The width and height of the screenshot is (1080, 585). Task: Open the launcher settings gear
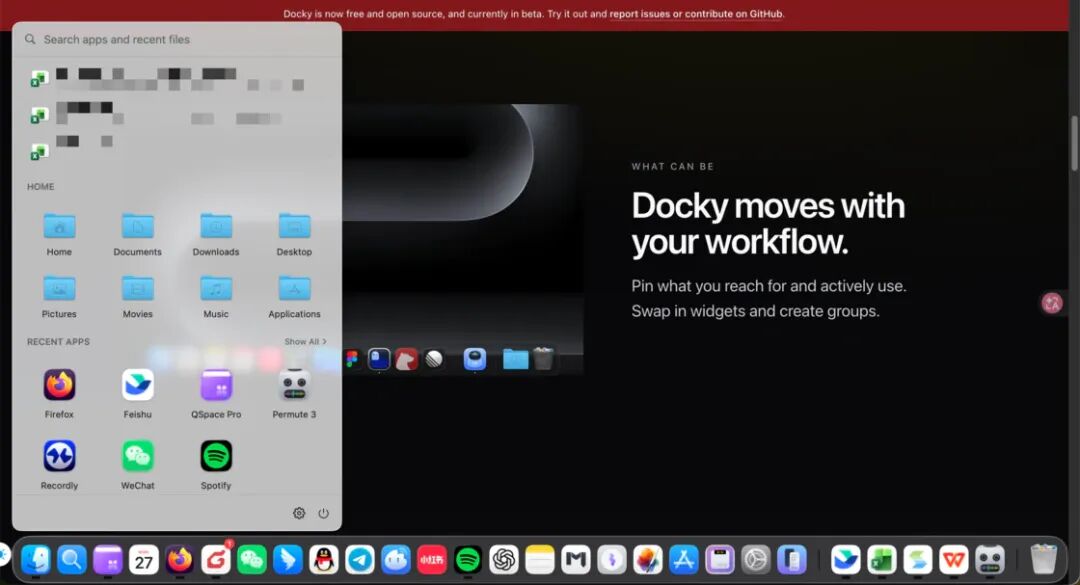(x=299, y=513)
